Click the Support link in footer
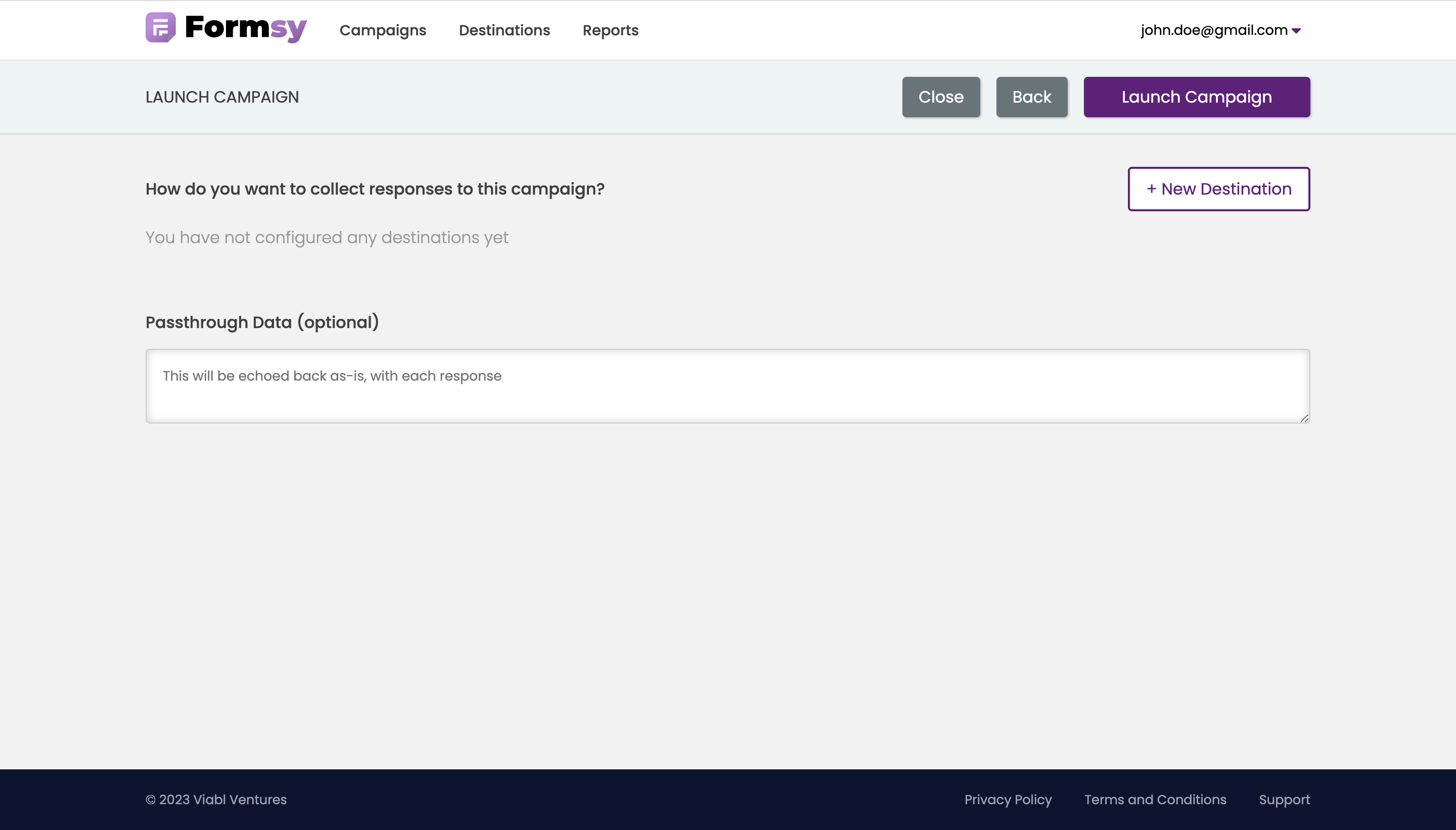The height and width of the screenshot is (830, 1456). (1284, 799)
